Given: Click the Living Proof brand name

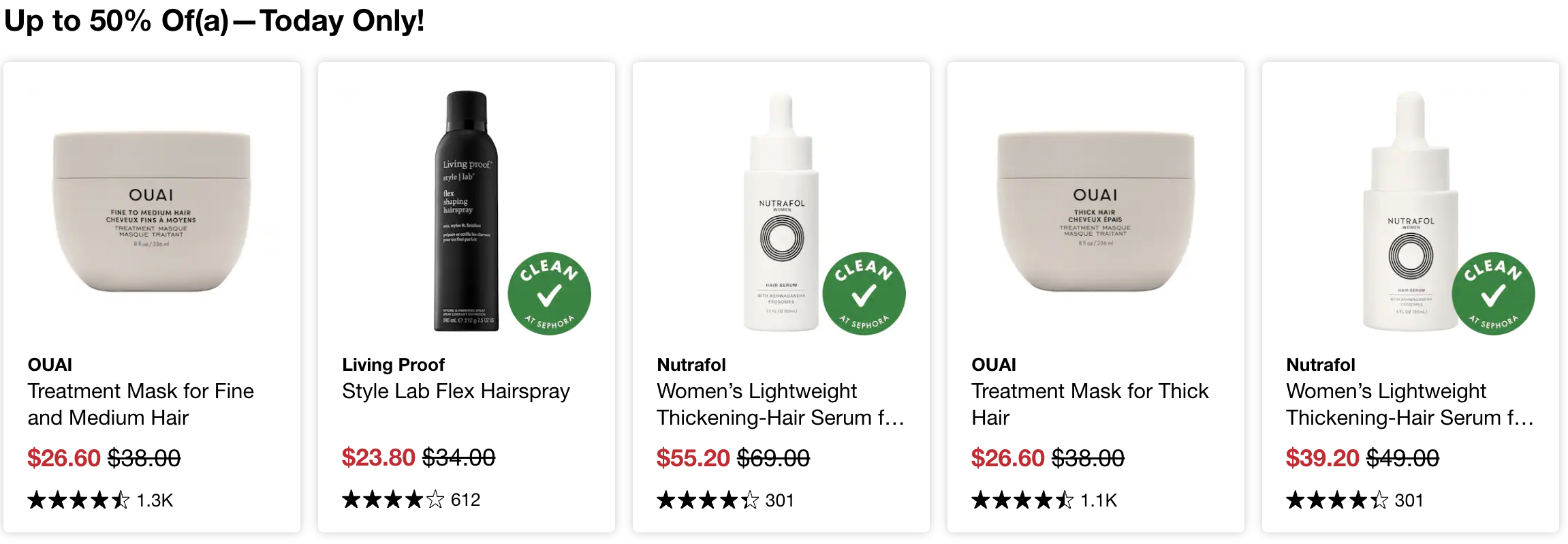Looking at the screenshot, I should (x=393, y=365).
